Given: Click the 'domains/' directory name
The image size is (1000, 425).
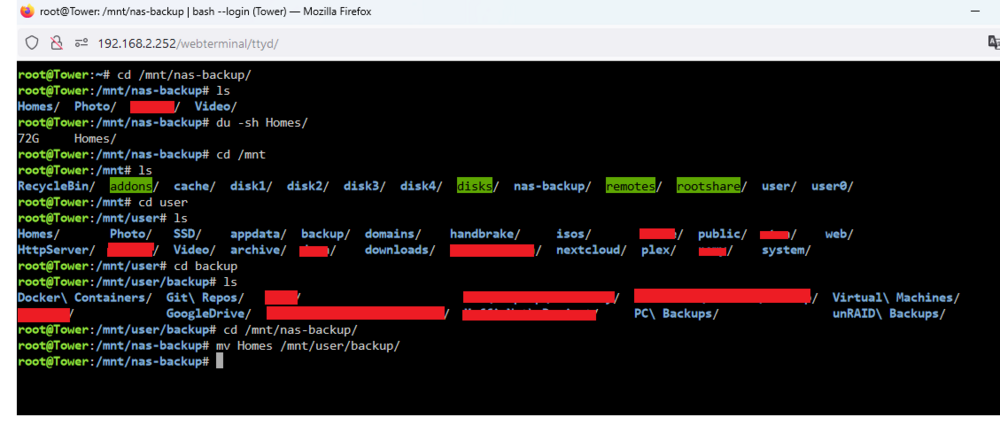Looking at the screenshot, I should point(393,234).
